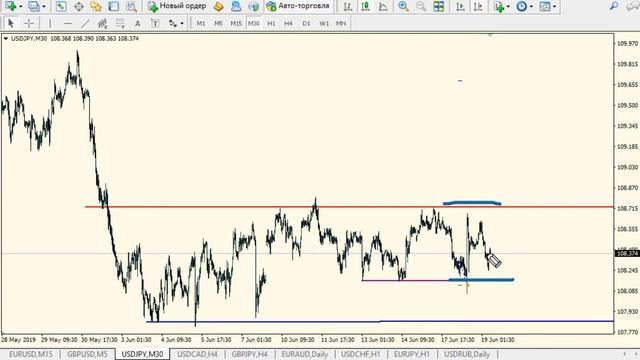Toggle the active M30 timeframe
The image size is (640, 360).
(253, 23)
